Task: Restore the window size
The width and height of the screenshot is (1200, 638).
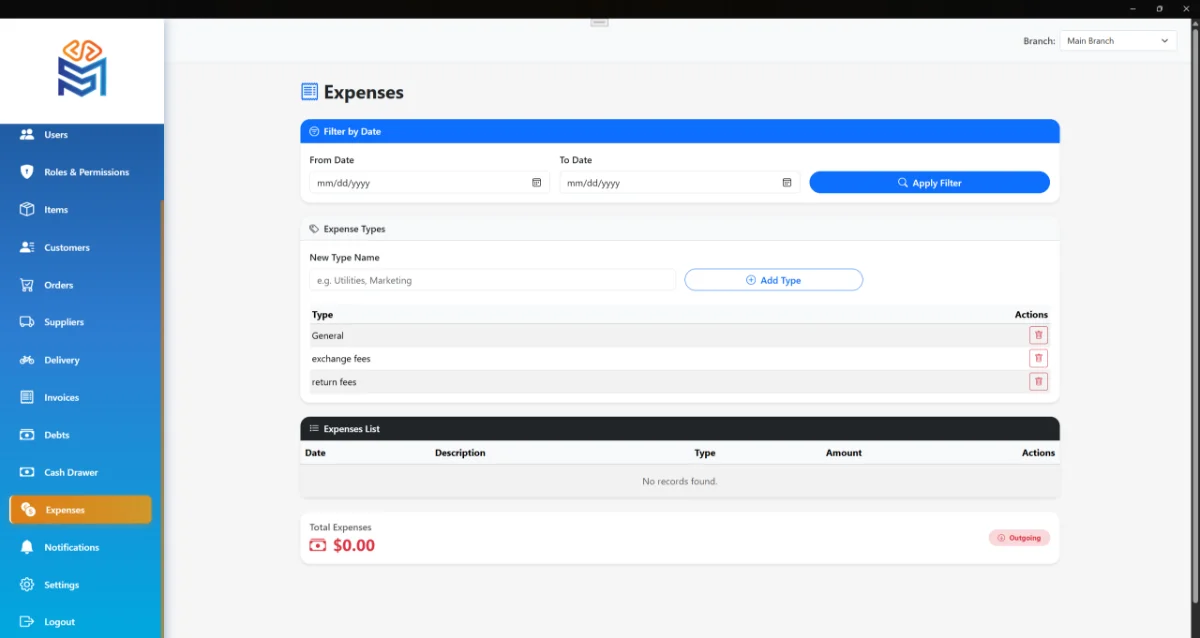Action: tap(1159, 8)
